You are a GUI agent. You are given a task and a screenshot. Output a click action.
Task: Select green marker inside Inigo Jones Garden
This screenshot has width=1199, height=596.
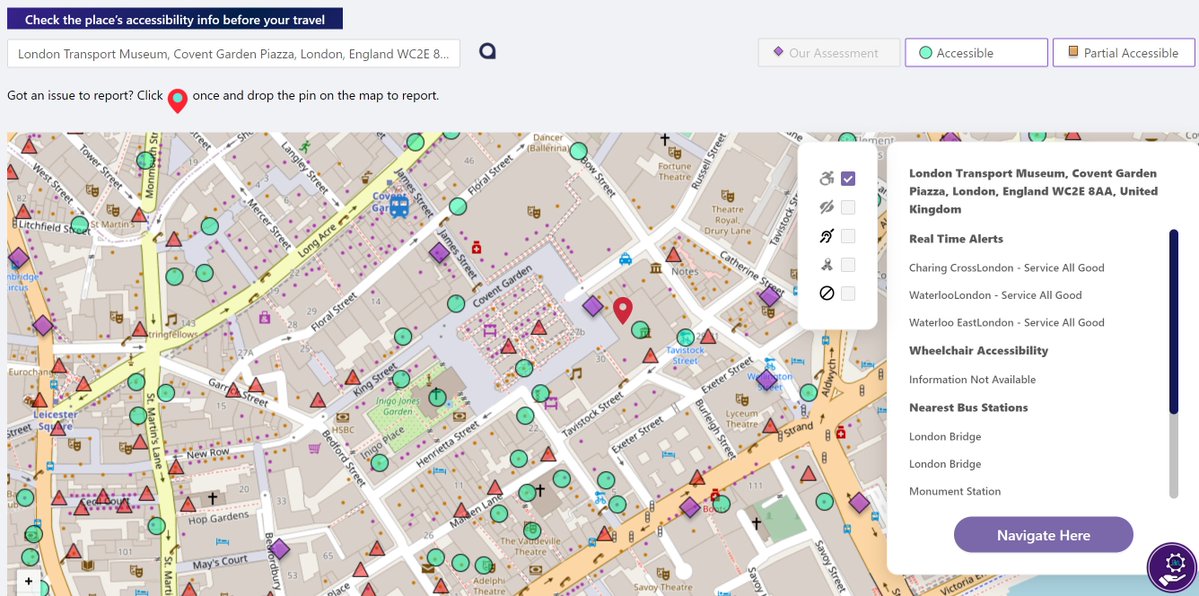[437, 396]
